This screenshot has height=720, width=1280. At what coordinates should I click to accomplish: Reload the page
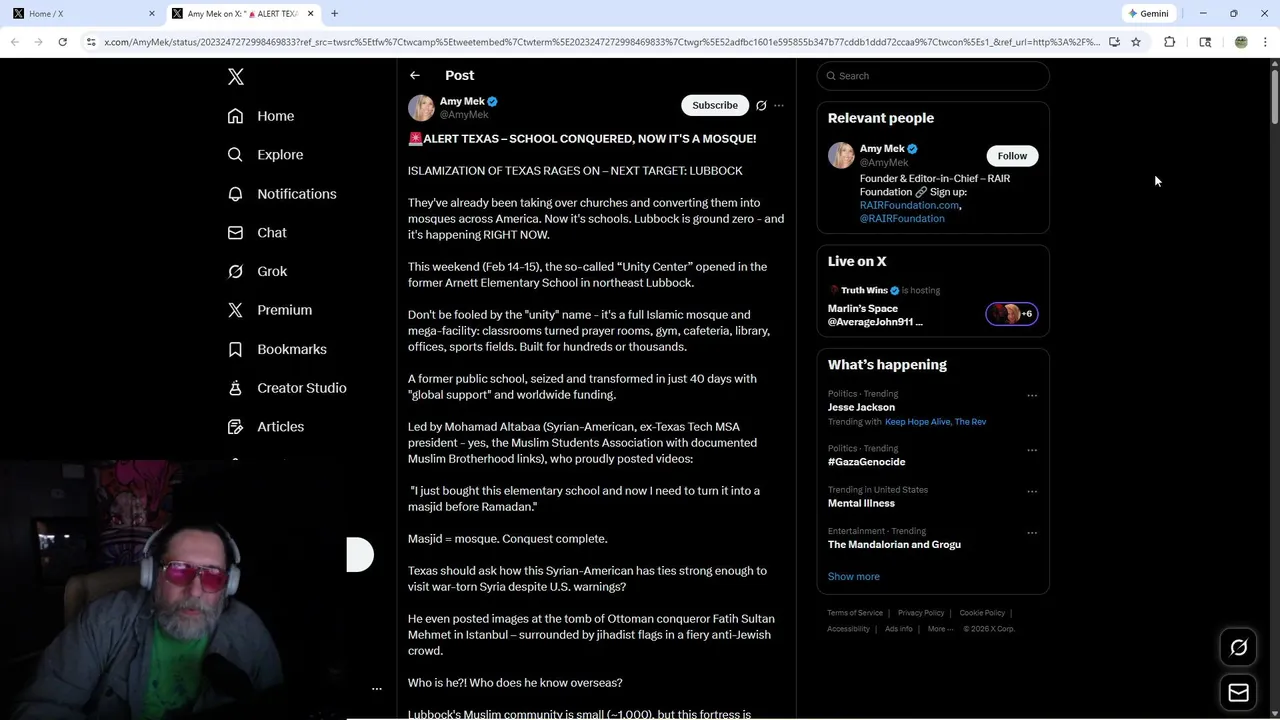[62, 42]
